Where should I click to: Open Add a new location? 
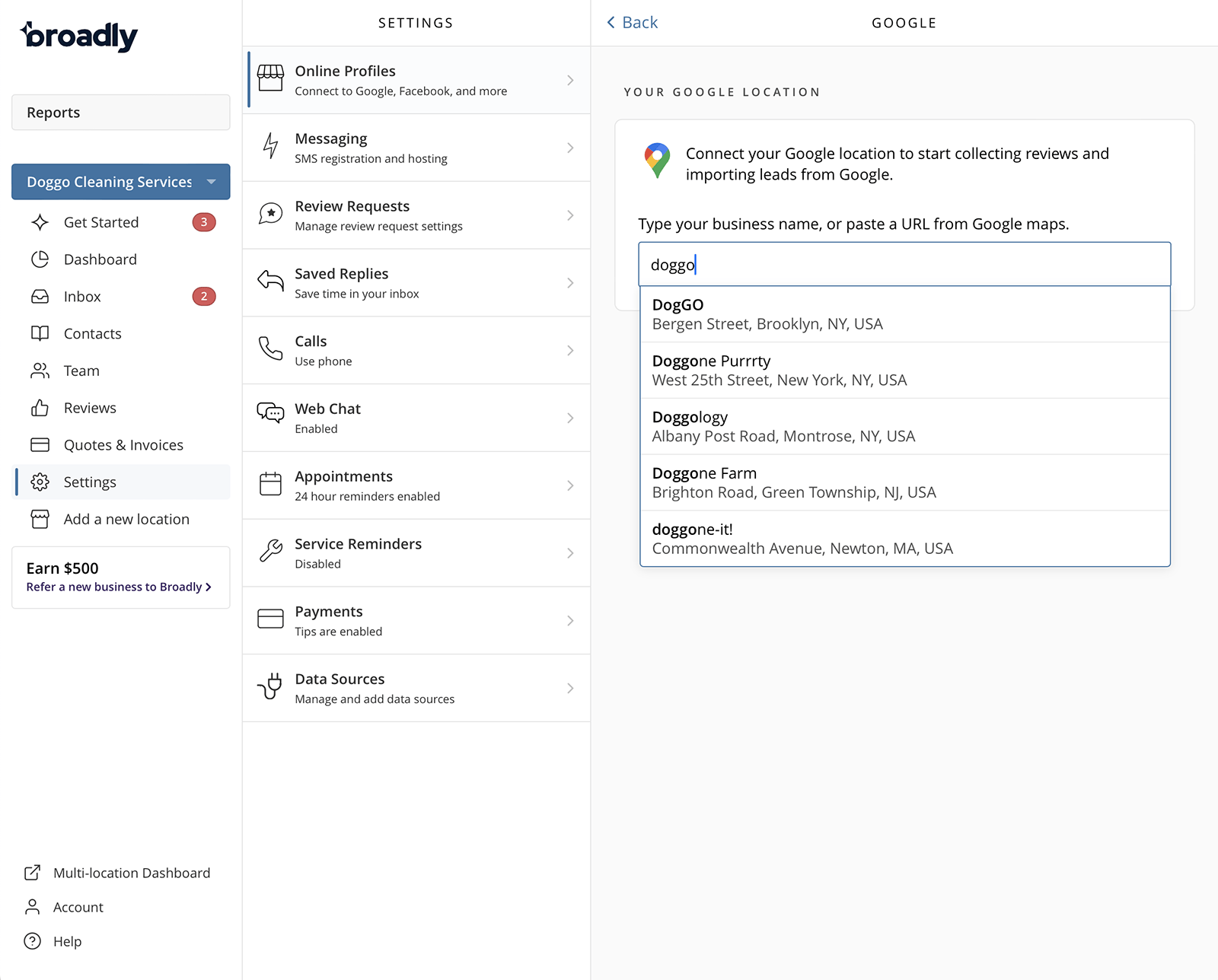(123, 519)
